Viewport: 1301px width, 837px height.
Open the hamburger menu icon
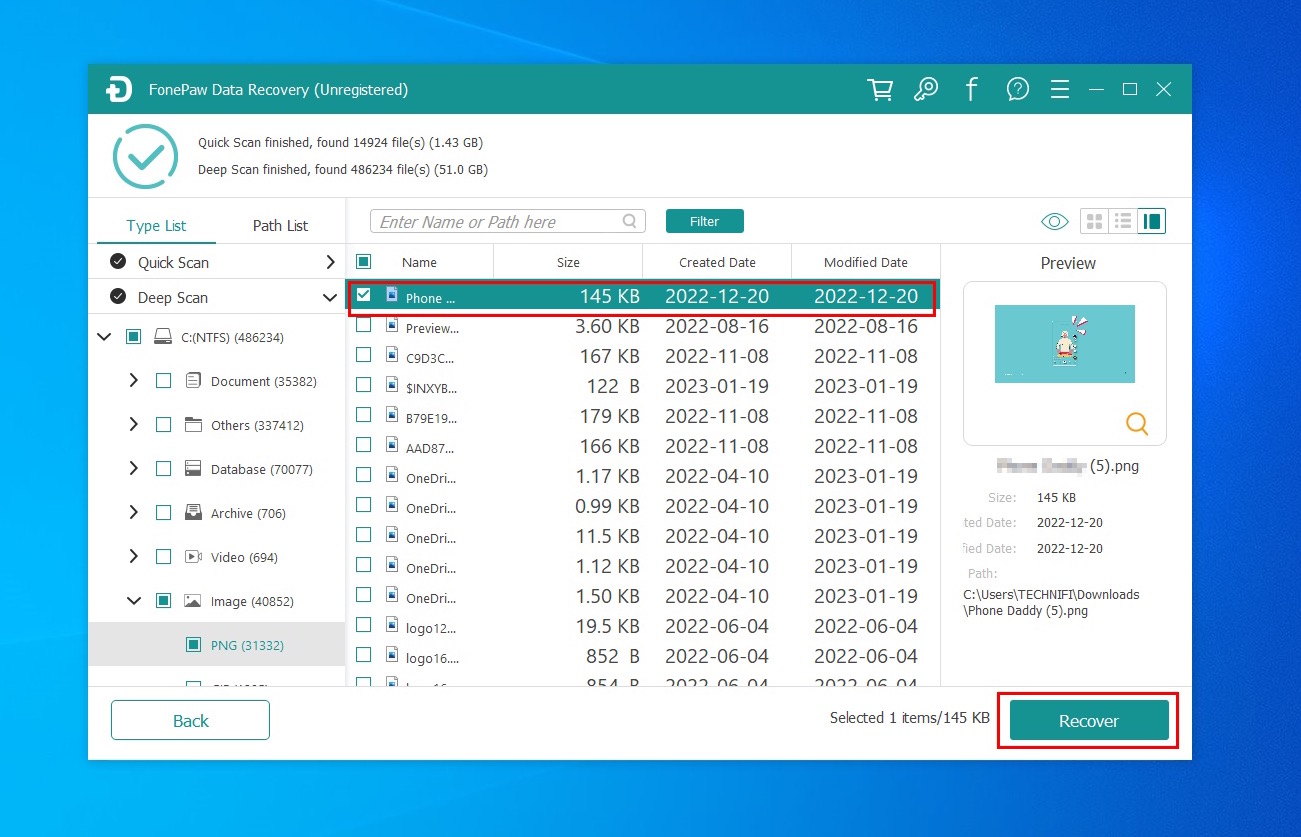coord(1060,90)
